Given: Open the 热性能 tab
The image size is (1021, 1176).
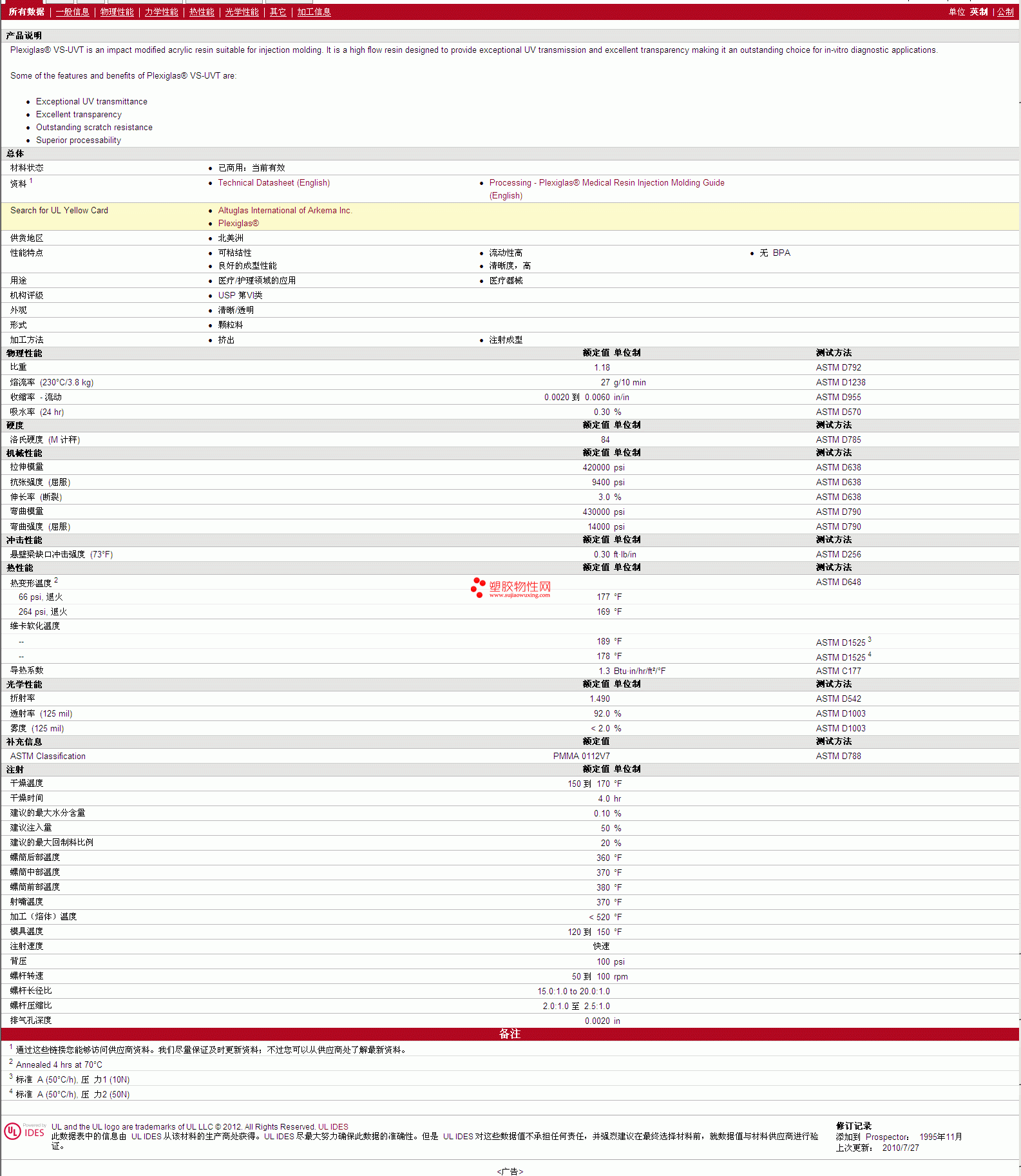Looking at the screenshot, I should pos(202,12).
